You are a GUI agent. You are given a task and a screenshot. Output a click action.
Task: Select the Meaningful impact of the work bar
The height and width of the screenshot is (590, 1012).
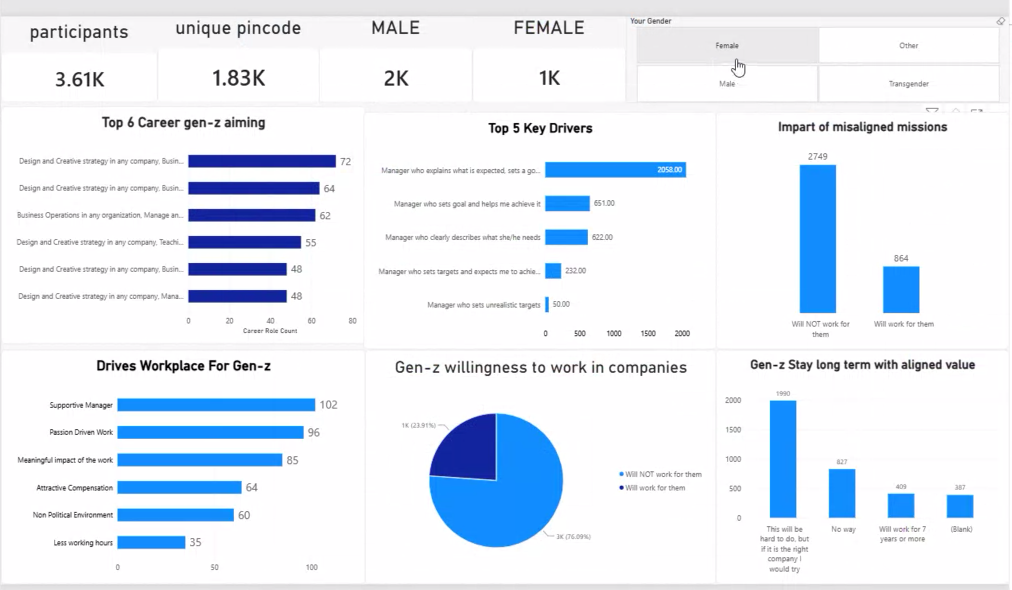(200, 460)
